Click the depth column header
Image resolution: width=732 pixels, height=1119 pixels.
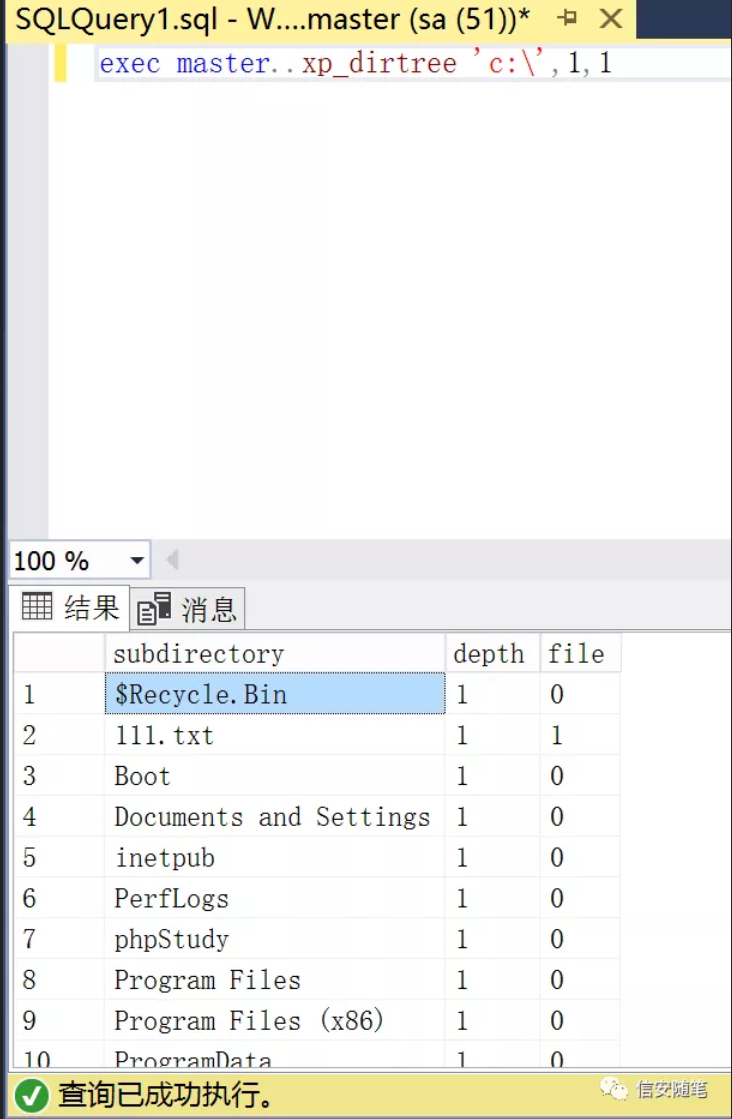[492, 653]
